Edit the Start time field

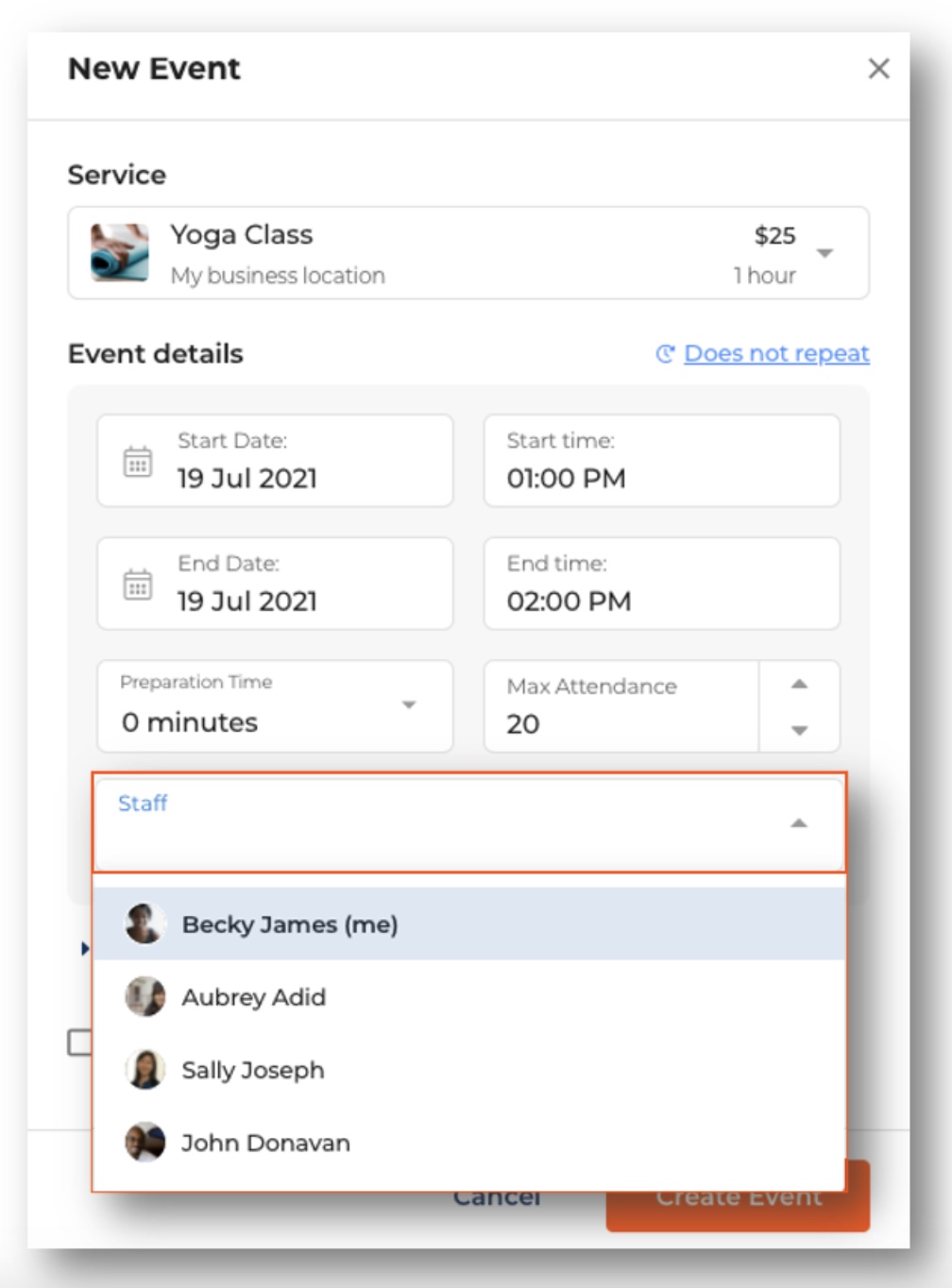662,461
